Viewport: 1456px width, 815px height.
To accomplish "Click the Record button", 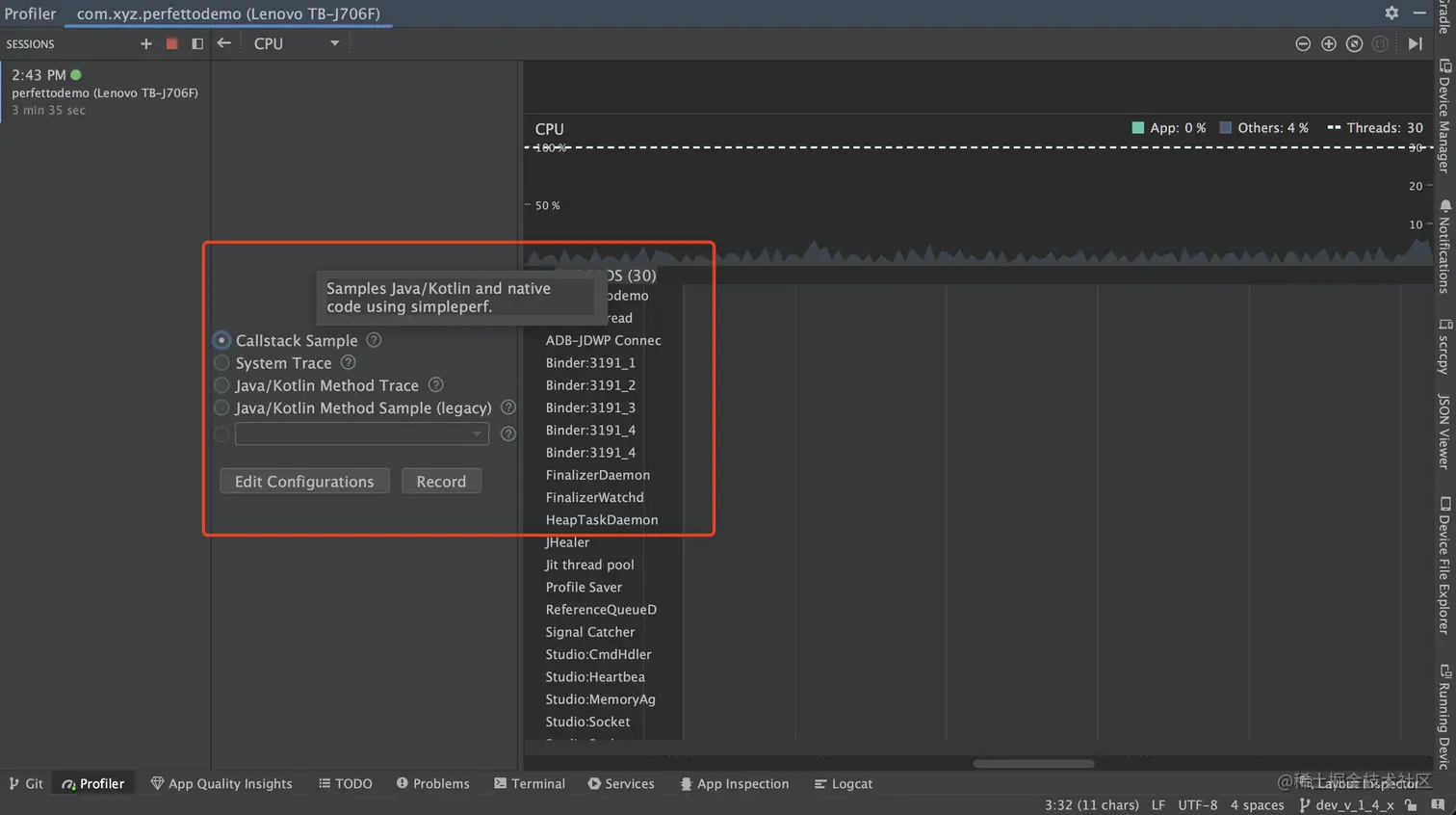I will pos(441,481).
